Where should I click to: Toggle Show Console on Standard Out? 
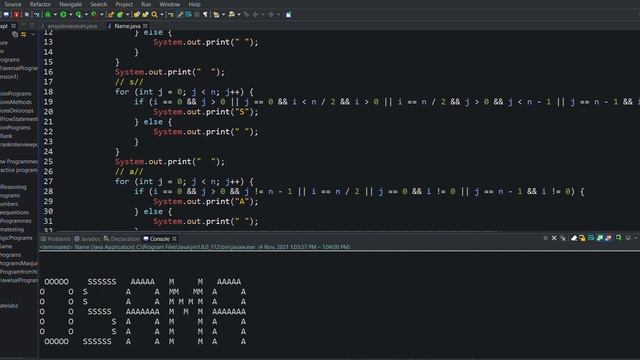(599, 238)
